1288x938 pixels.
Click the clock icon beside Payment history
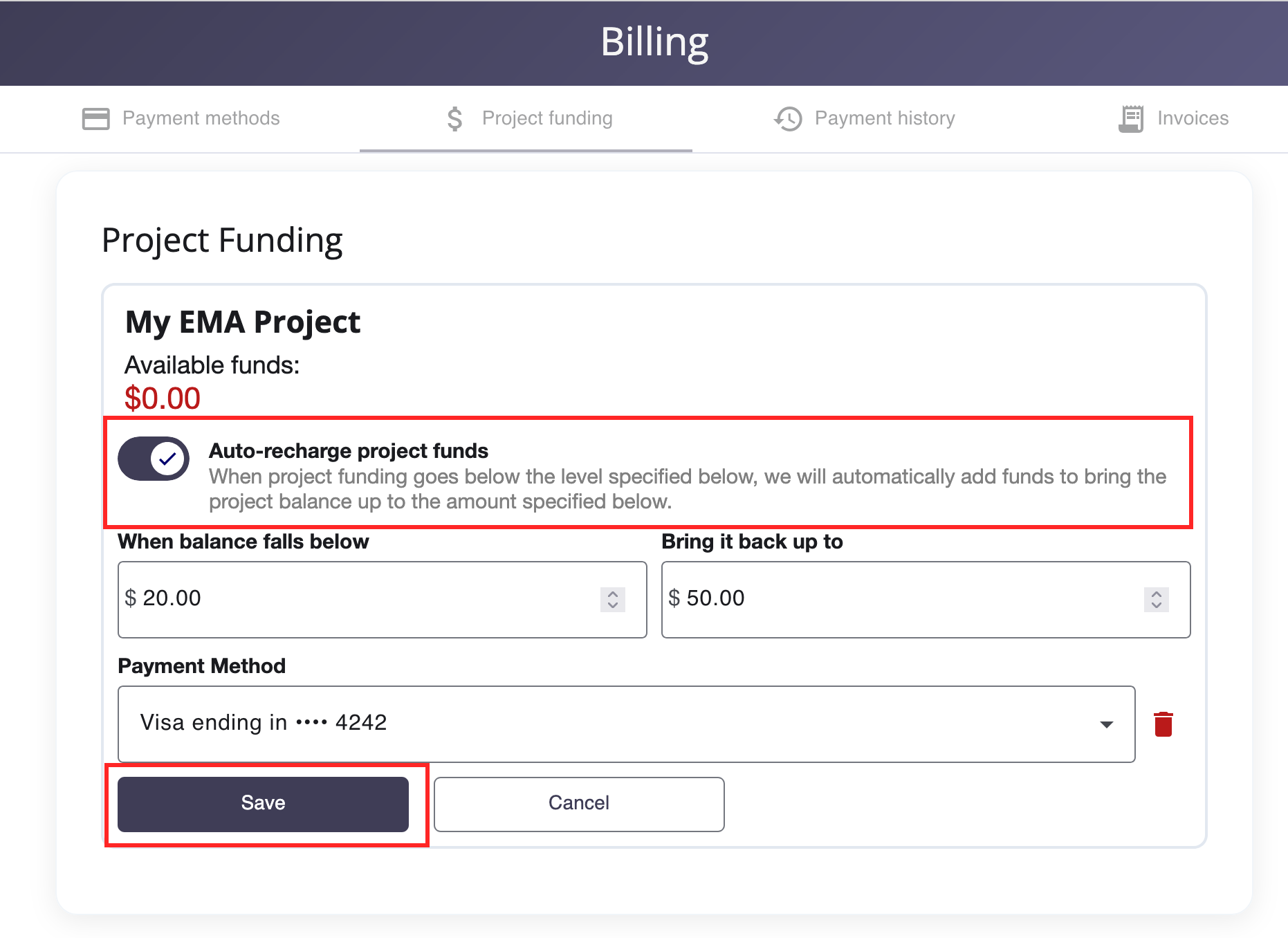788,119
